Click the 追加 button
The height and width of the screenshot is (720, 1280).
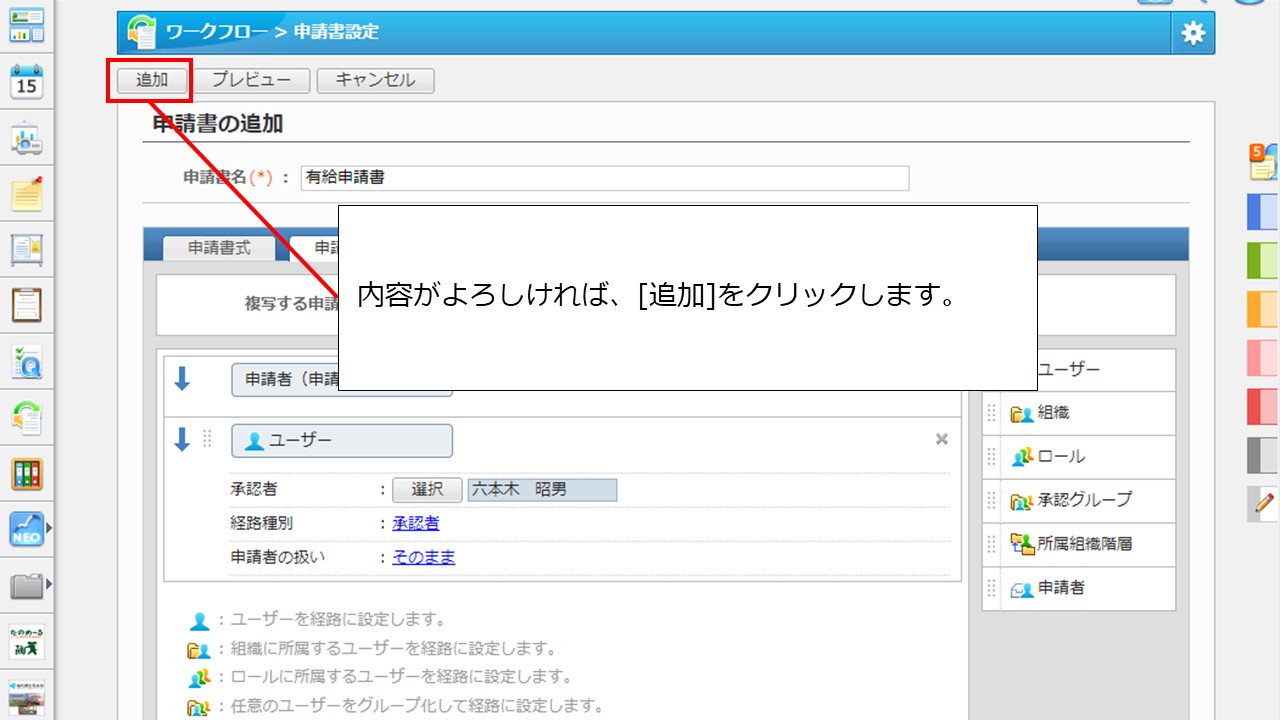(x=152, y=80)
